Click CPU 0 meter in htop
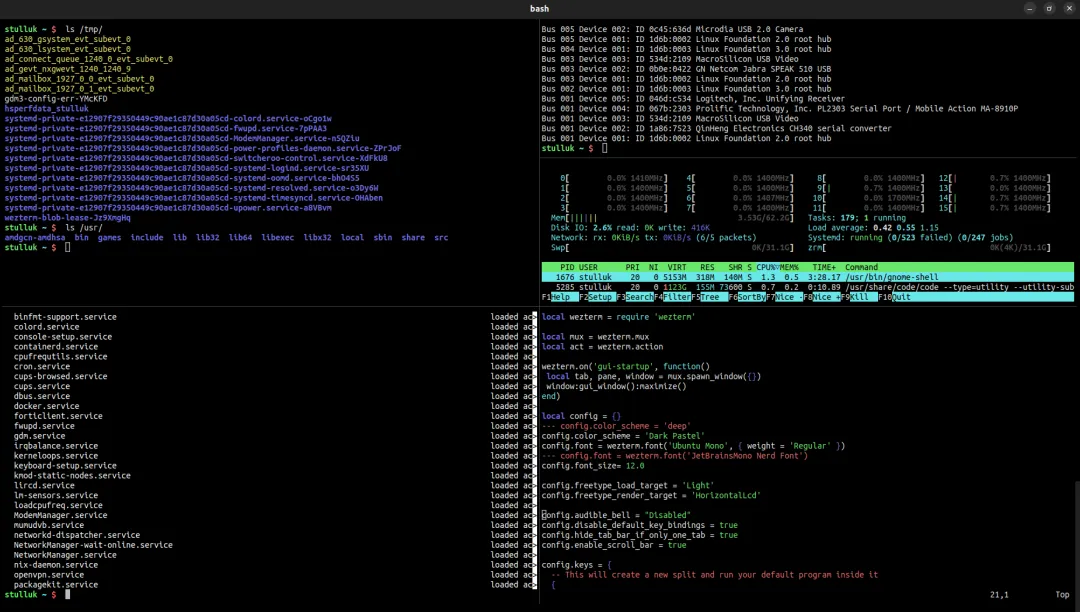 pos(613,178)
